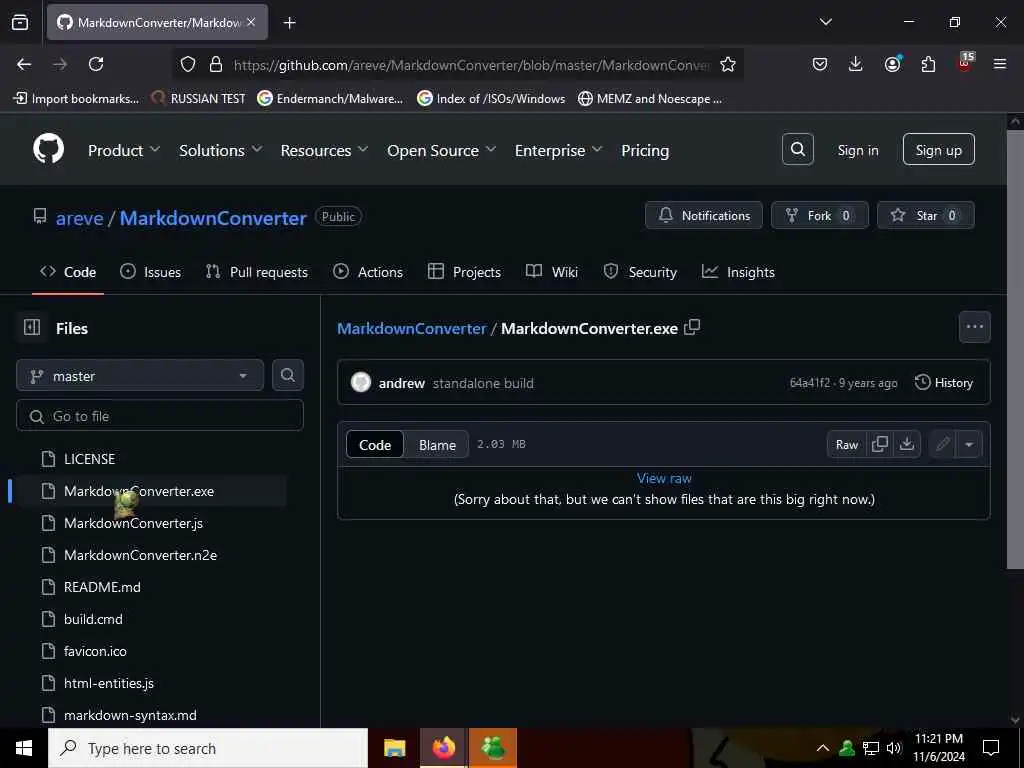Image resolution: width=1024 pixels, height=768 pixels.
Task: Open Firefox from the Windows taskbar
Action: coord(443,748)
